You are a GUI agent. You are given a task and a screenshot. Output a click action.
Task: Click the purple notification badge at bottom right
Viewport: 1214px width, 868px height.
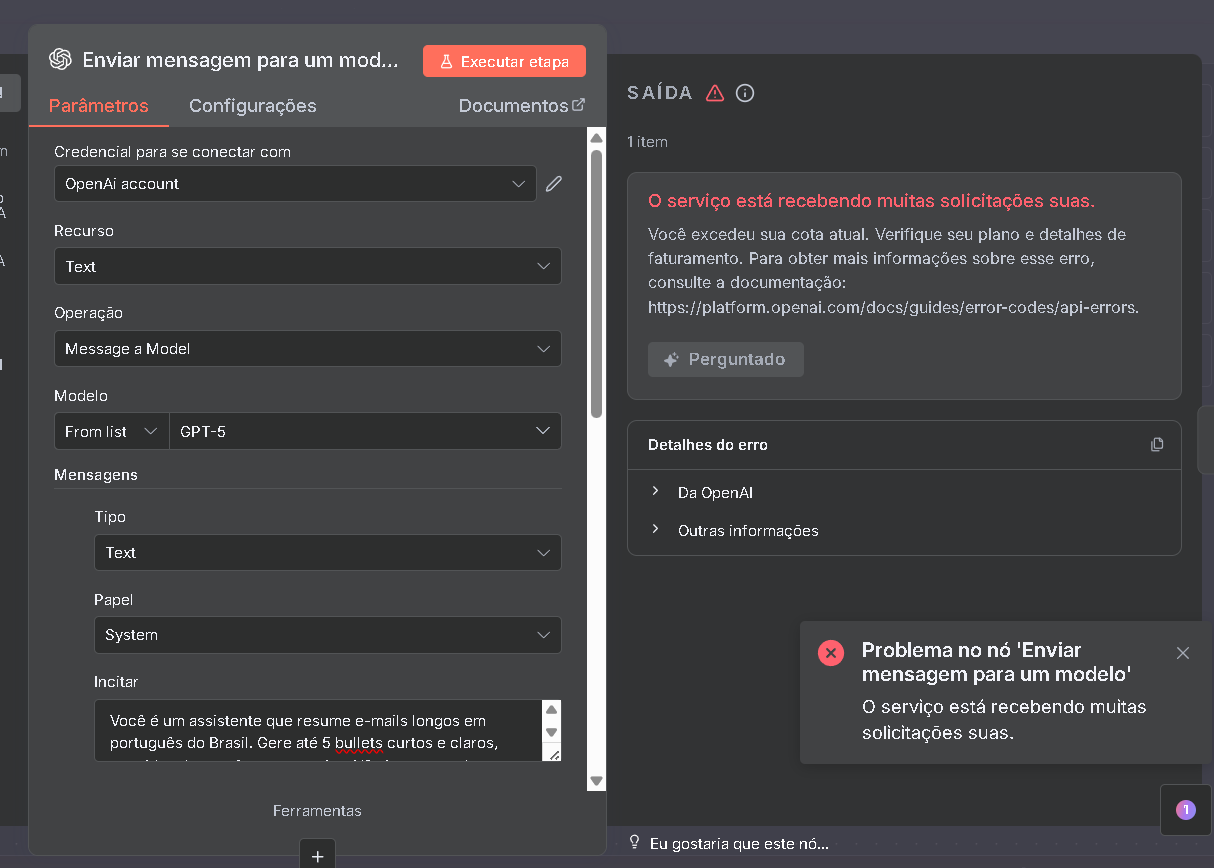[x=1186, y=810]
